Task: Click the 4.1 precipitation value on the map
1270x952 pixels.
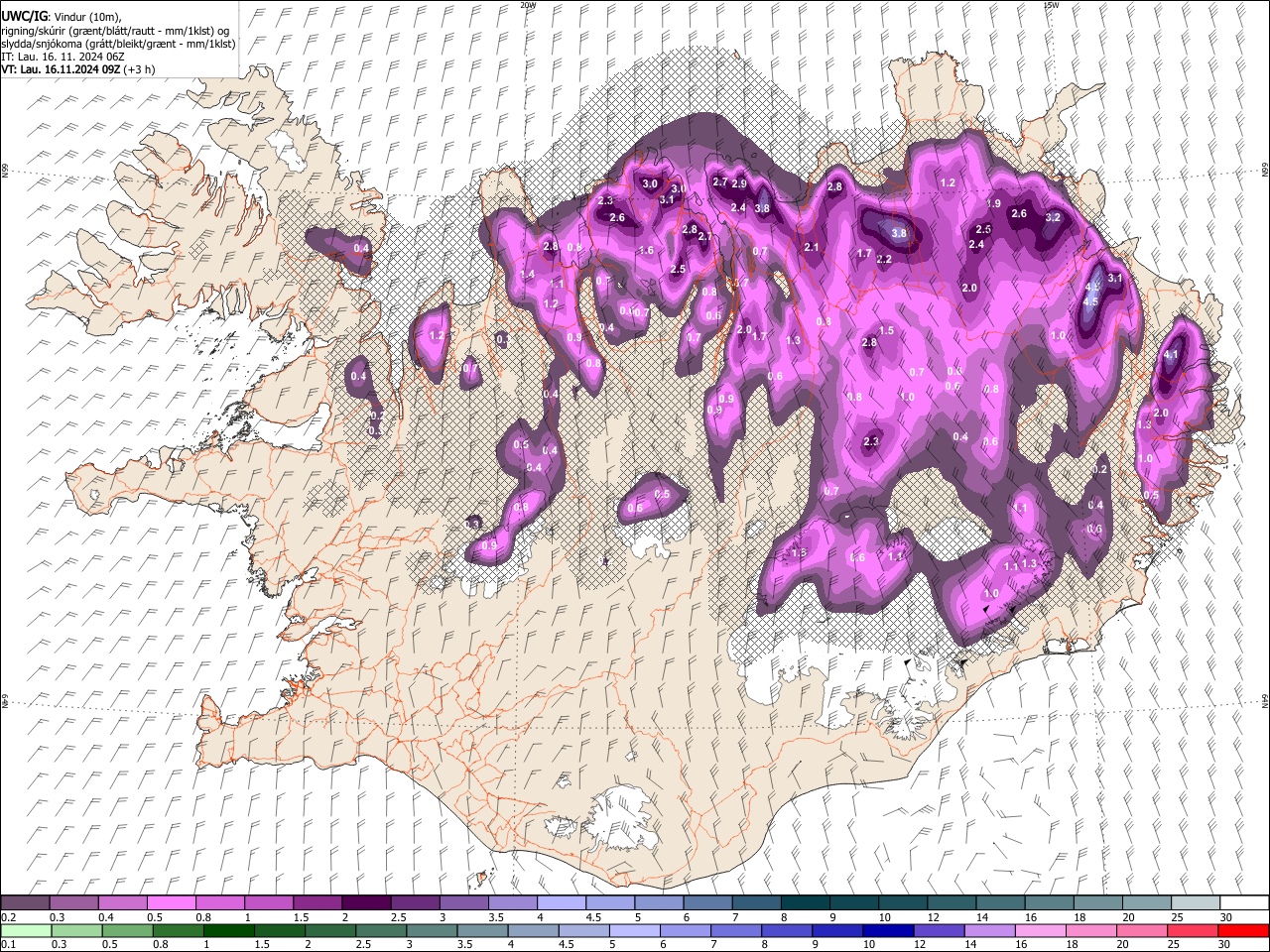Action: (1171, 355)
